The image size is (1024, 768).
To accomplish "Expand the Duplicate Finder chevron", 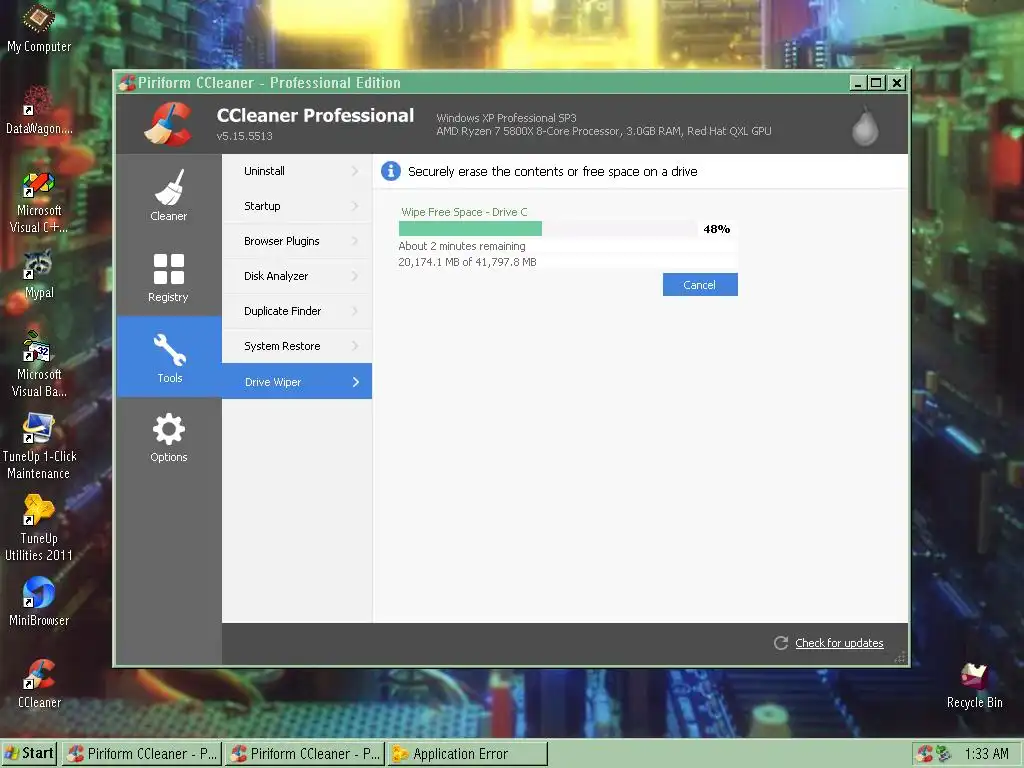I will pyautogui.click(x=355, y=311).
